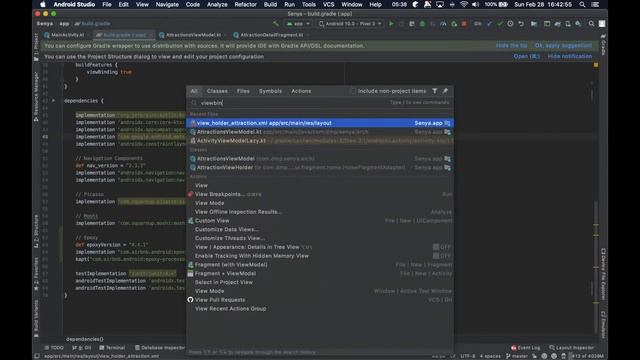Open Event Log tool window
This screenshot has width=640, height=360.
pyautogui.click(x=525, y=348)
